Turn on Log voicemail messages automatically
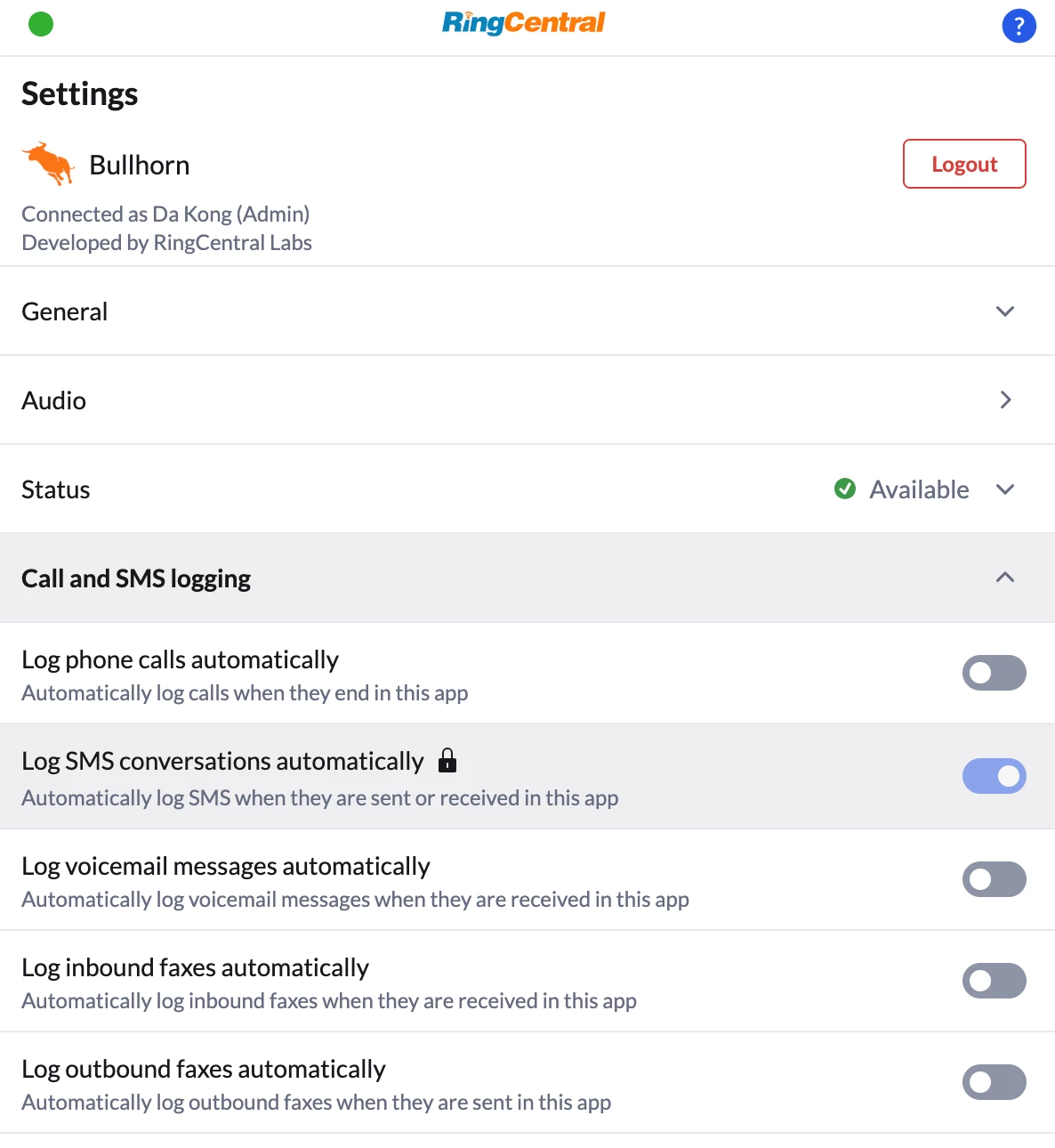The image size is (1055, 1148). point(994,879)
